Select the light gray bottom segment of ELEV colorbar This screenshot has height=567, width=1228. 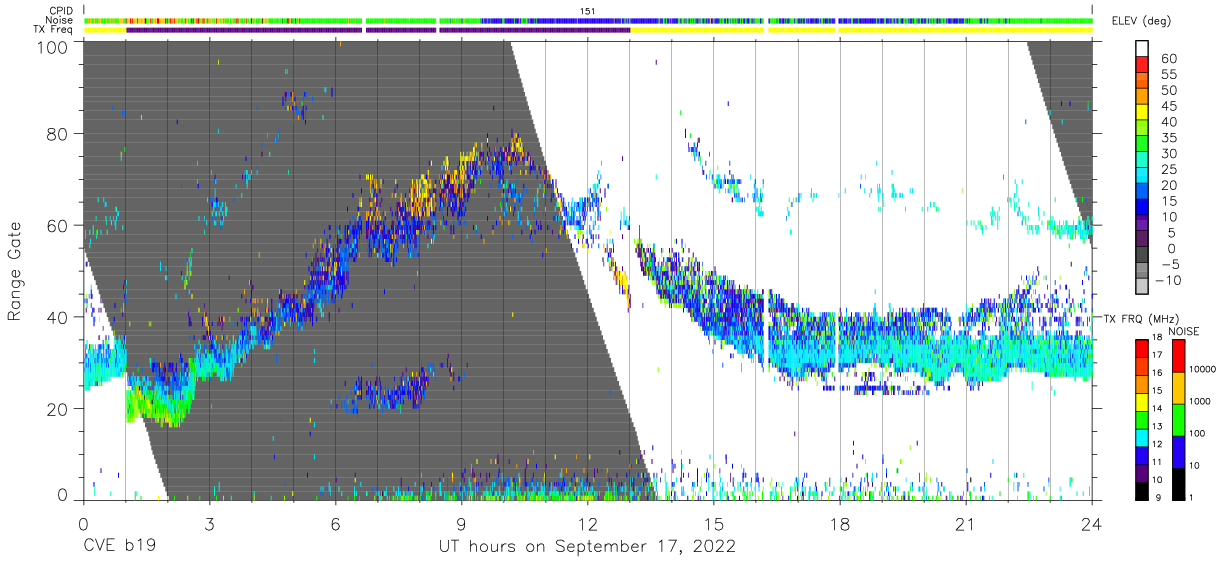pos(1142,286)
